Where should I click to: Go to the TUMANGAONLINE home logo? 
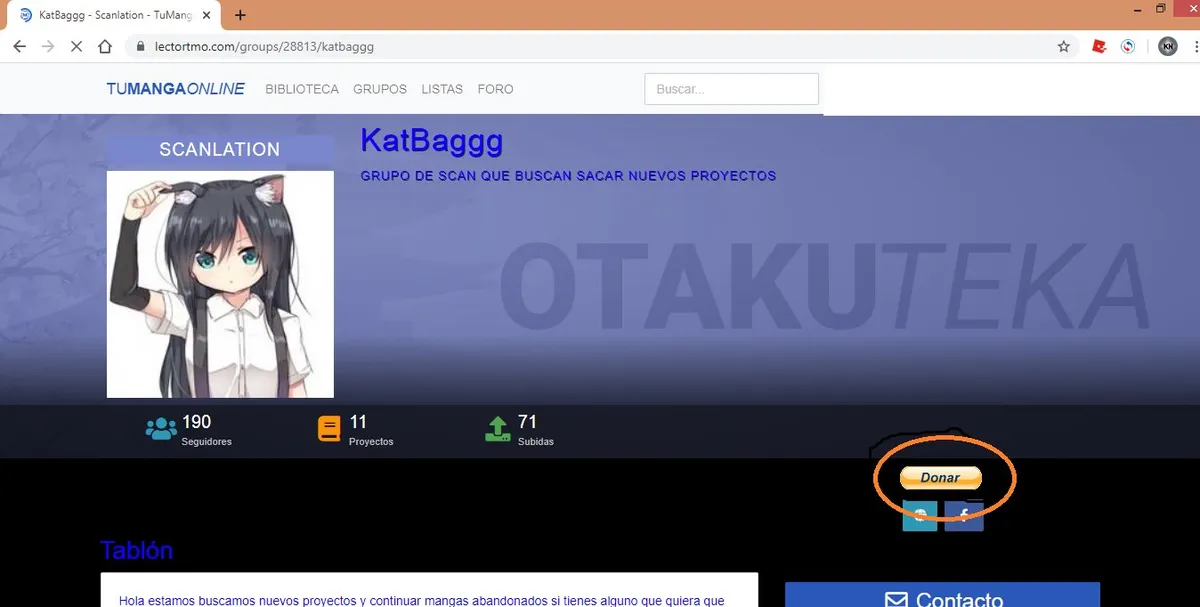[175, 89]
